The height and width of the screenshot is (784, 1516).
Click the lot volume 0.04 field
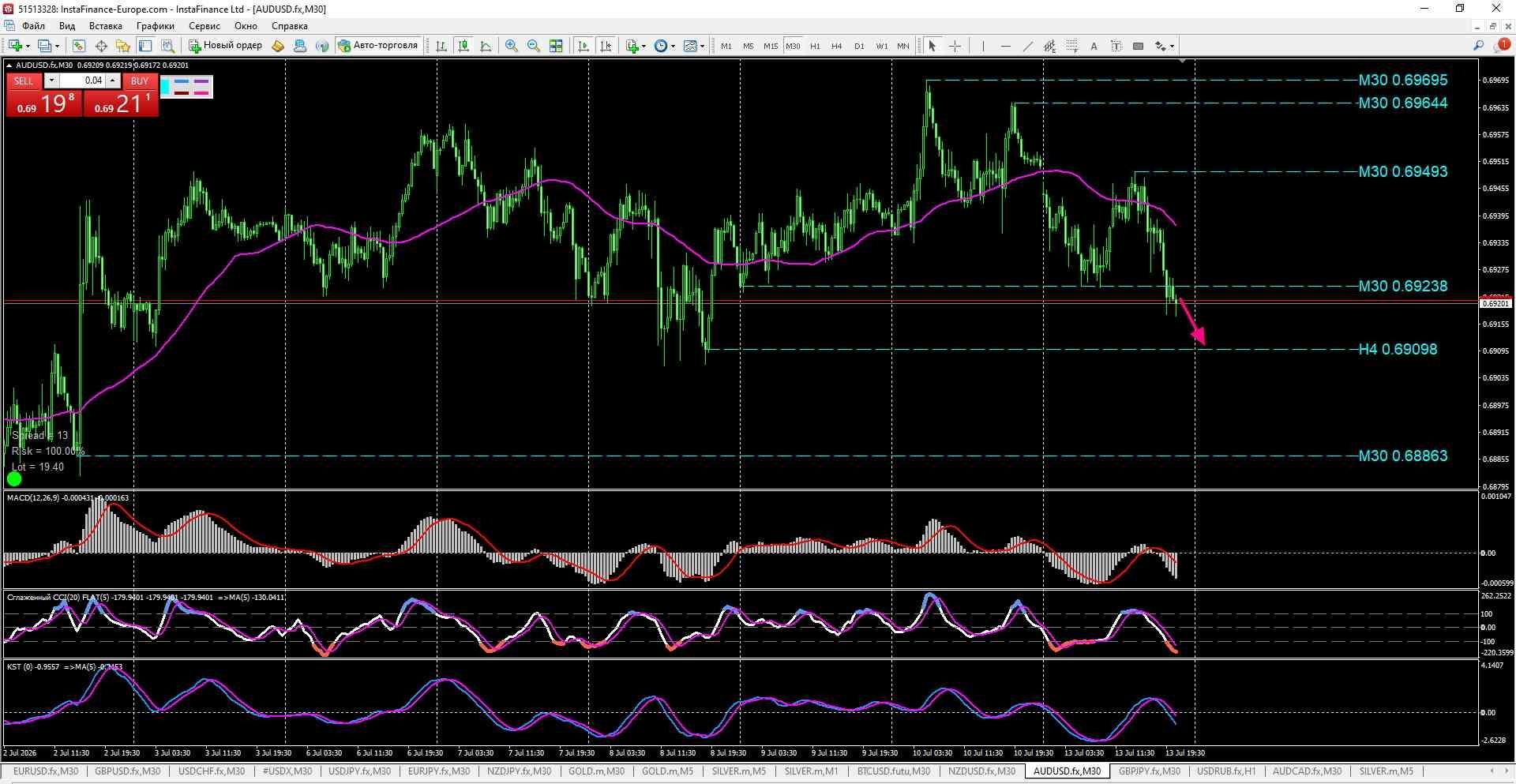[82, 81]
